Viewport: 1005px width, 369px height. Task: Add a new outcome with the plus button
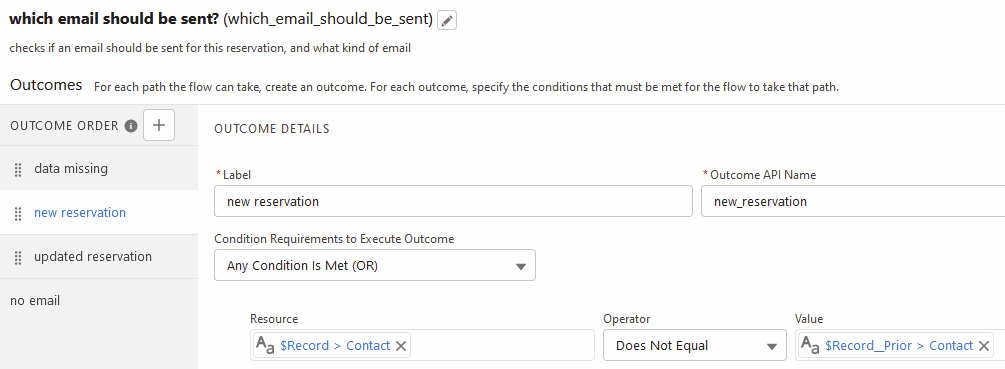[x=159, y=125]
